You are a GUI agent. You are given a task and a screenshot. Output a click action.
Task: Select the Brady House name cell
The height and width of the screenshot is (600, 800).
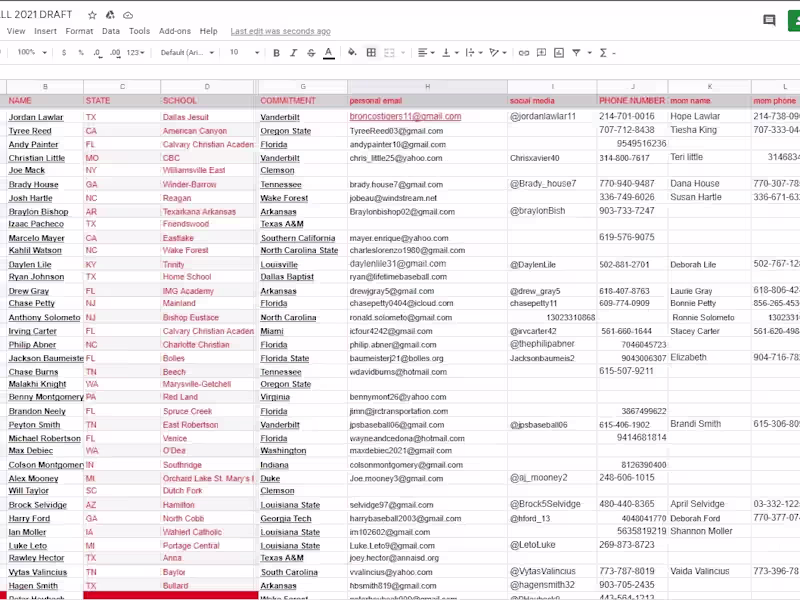click(45, 184)
